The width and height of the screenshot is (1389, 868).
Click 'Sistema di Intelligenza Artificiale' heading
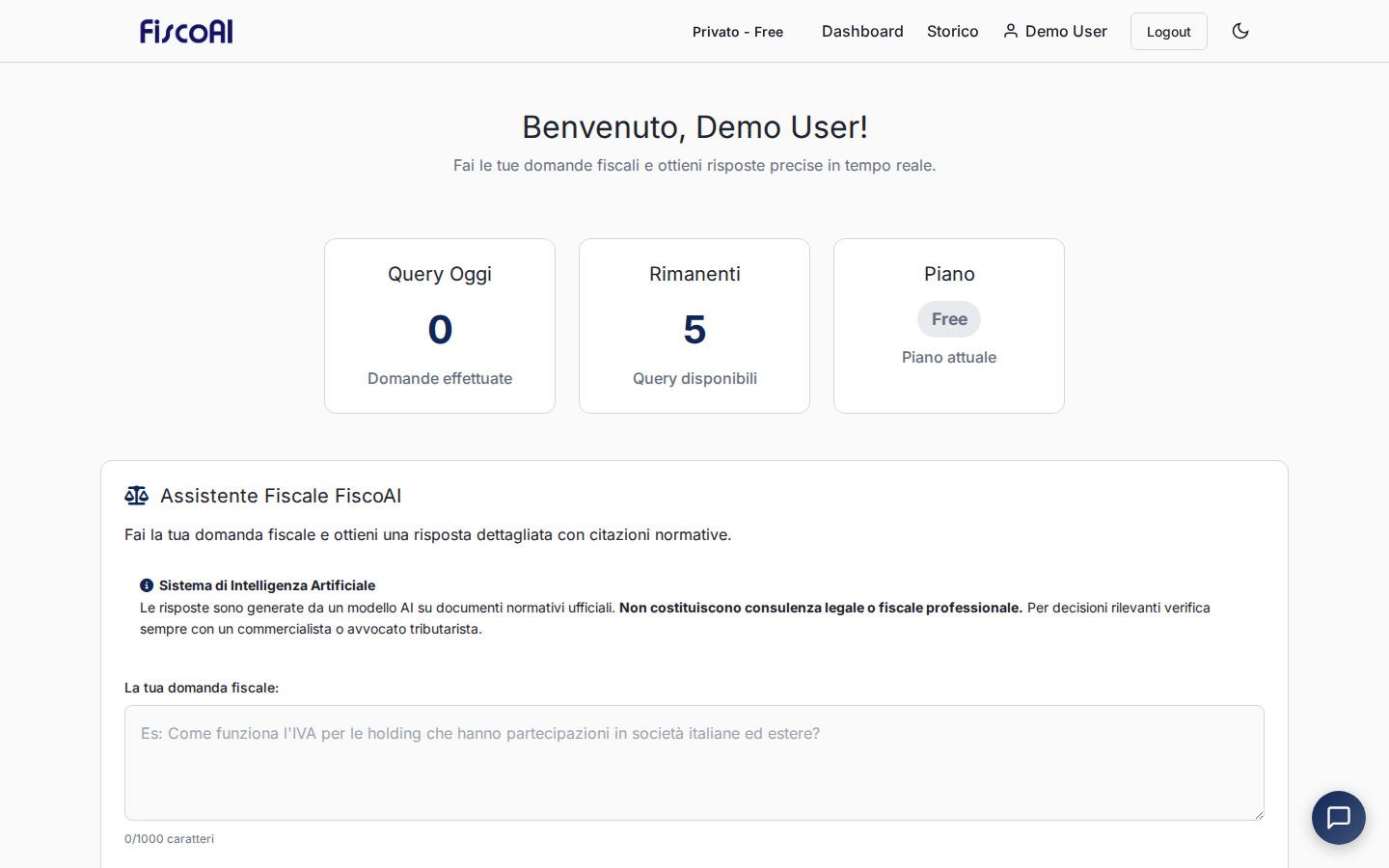(x=267, y=585)
